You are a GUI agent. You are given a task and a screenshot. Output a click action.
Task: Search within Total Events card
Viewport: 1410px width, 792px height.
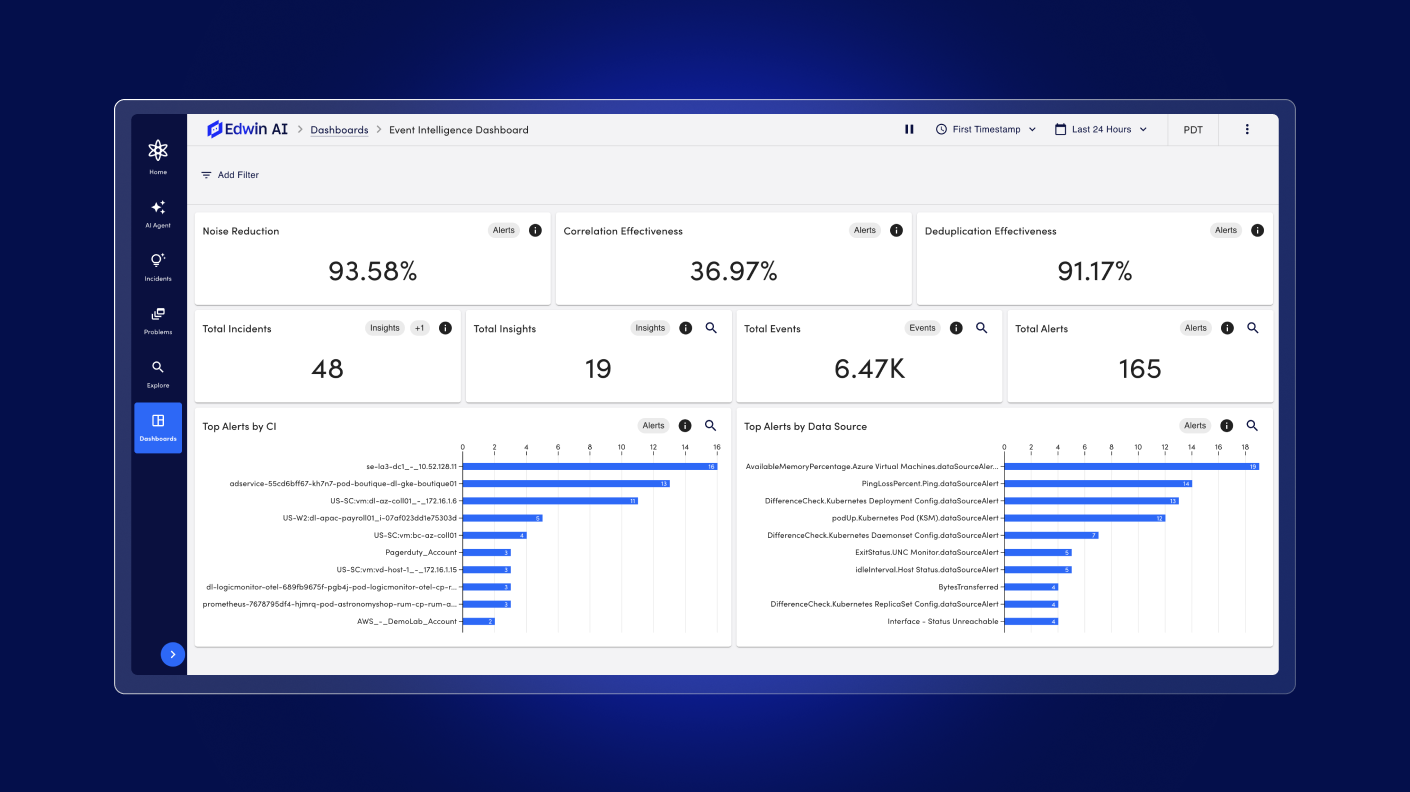(x=982, y=328)
